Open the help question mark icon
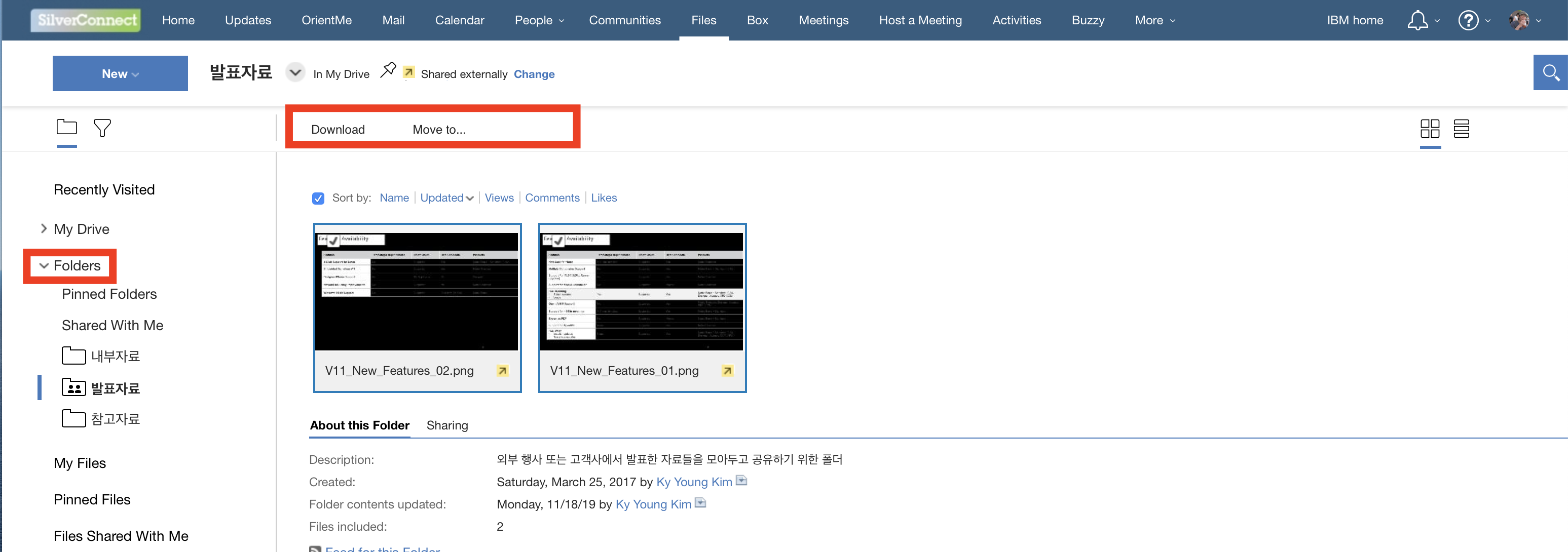The height and width of the screenshot is (552, 1568). [1468, 20]
